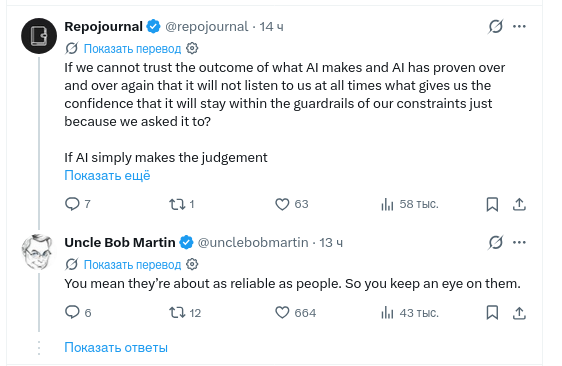This screenshot has width=562, height=366.
Task: Expand tweet text with Показать ещё
Action: tap(107, 175)
